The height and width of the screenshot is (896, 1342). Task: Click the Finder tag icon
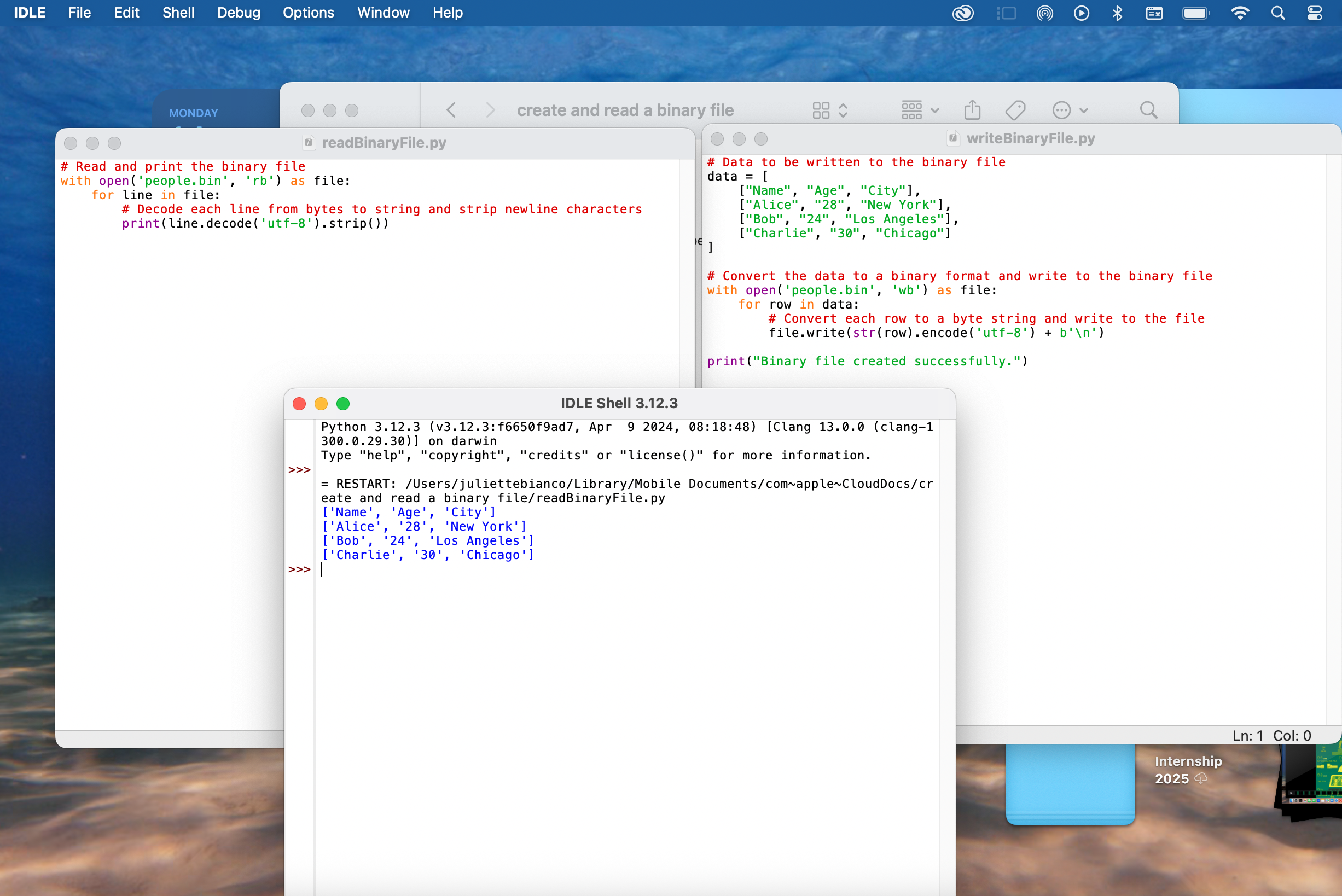(1015, 110)
